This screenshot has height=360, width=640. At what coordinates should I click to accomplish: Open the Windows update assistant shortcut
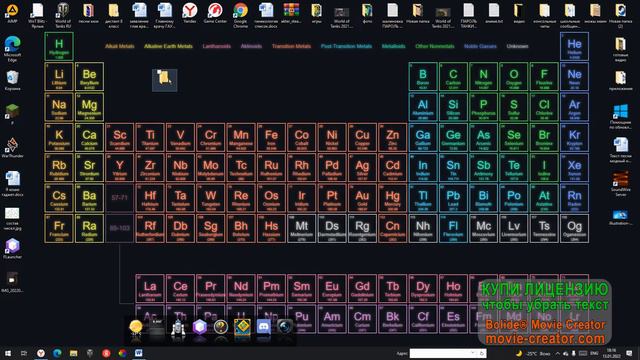[620, 116]
